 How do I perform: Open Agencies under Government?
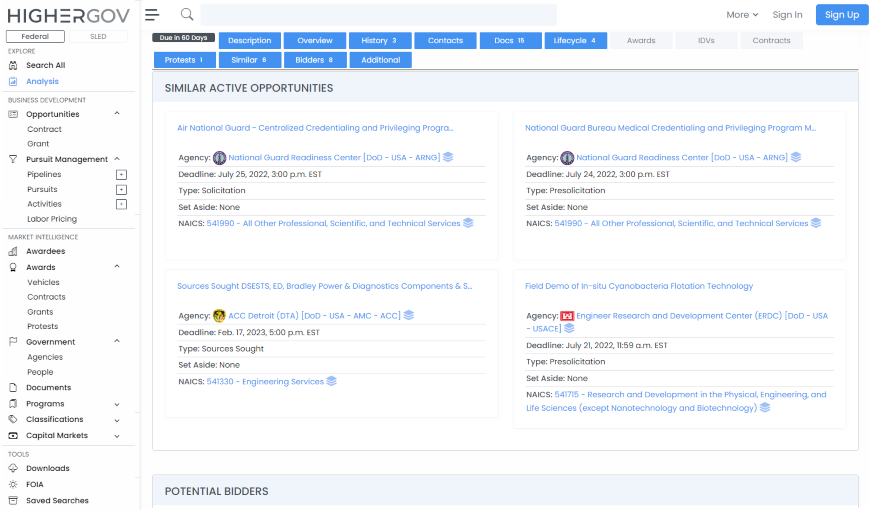pyautogui.click(x=45, y=357)
